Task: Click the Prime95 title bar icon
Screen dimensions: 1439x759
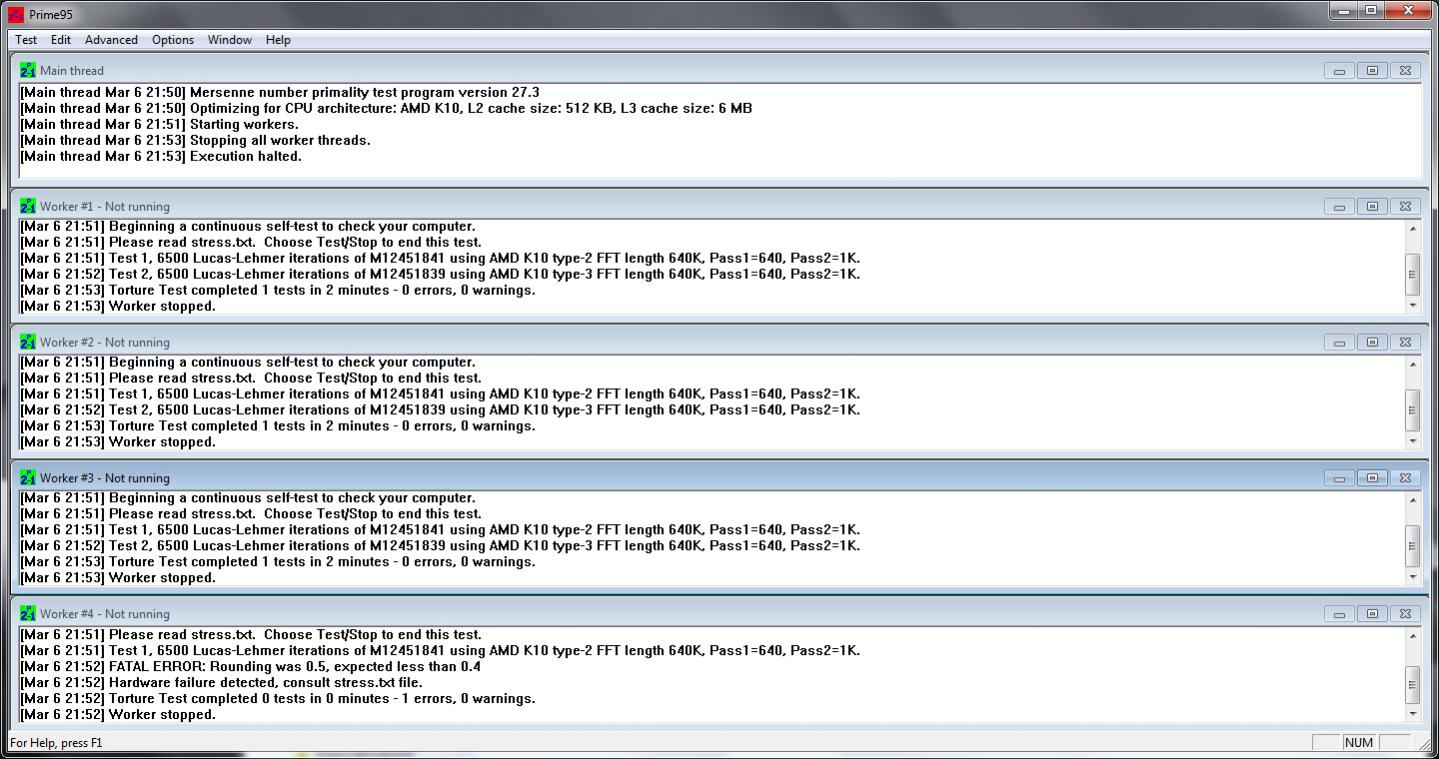Action: (15, 14)
